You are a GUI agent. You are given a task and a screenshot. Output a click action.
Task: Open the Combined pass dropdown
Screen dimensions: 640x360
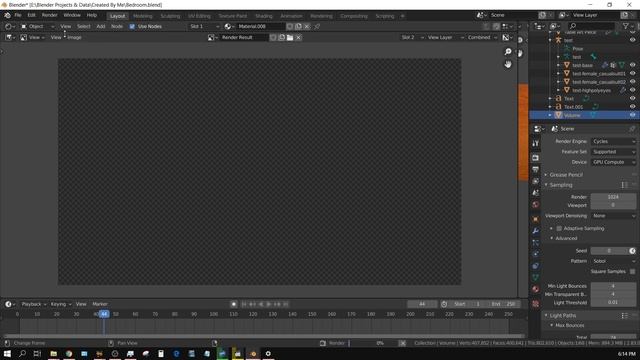[x=482, y=38]
